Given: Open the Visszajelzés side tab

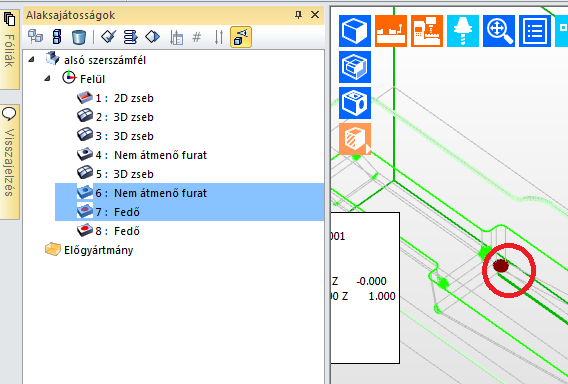Looking at the screenshot, I should click(x=9, y=153).
